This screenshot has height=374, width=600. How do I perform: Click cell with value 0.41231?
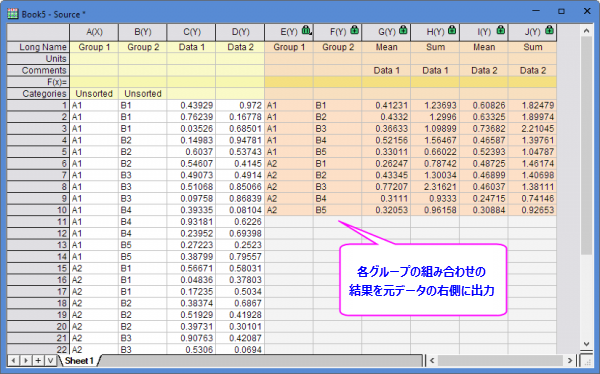pos(386,105)
